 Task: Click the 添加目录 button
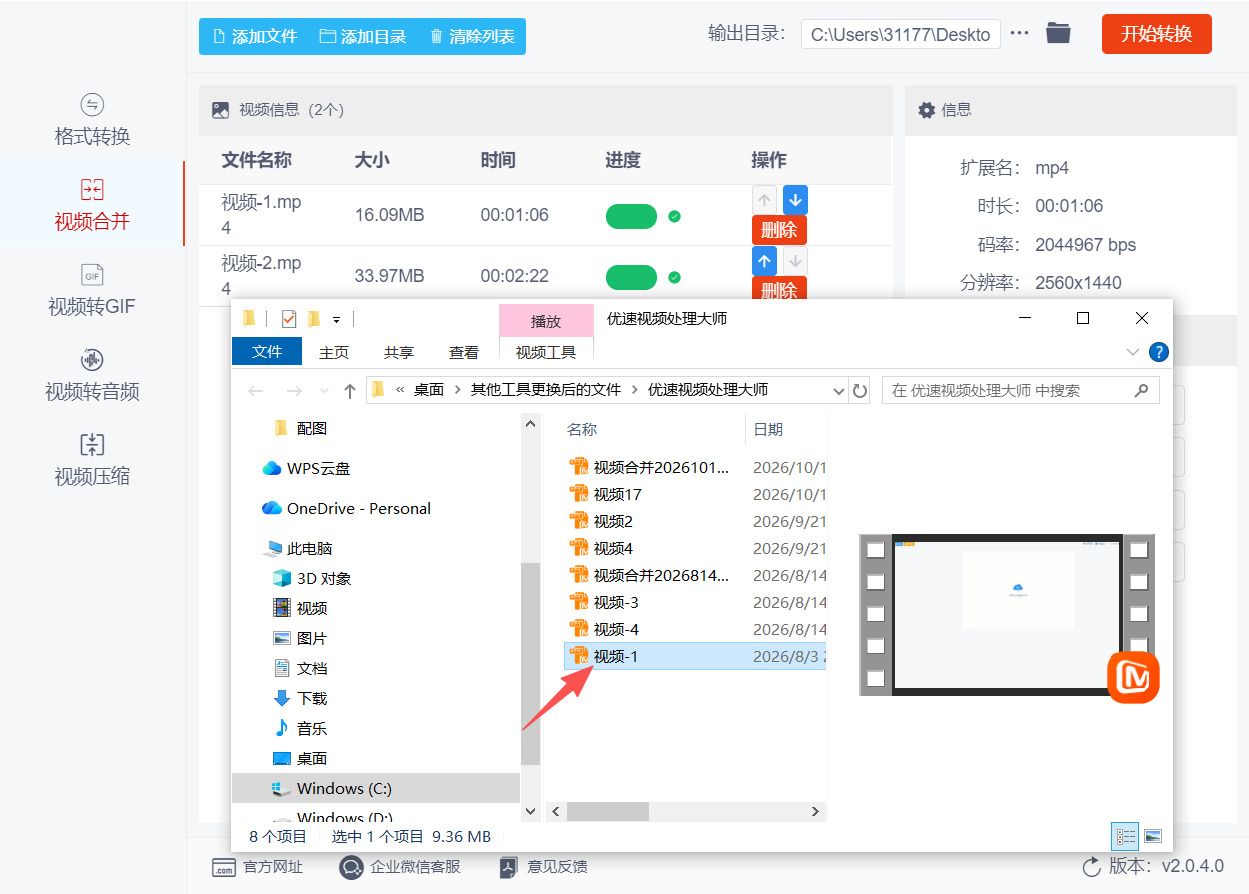(x=362, y=36)
